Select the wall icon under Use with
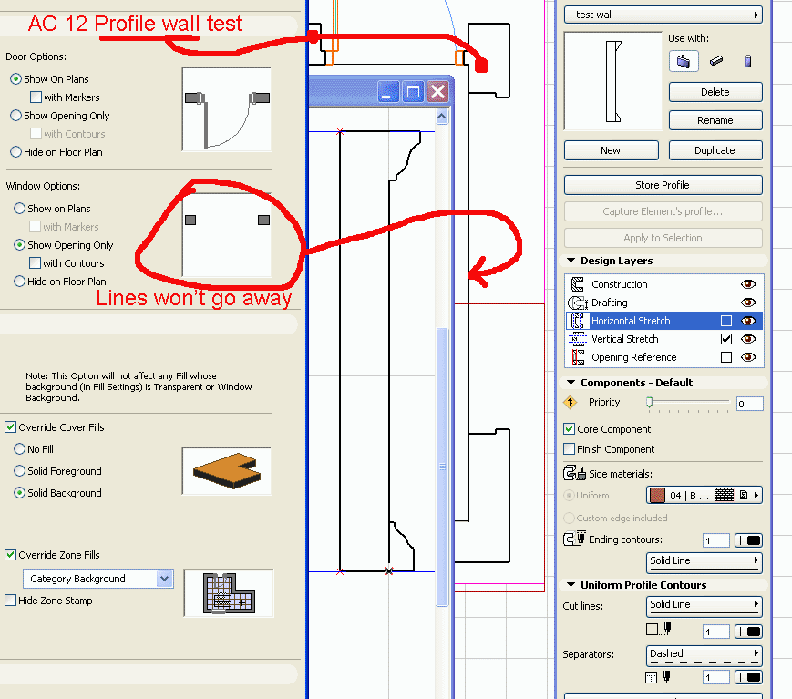 pos(683,62)
